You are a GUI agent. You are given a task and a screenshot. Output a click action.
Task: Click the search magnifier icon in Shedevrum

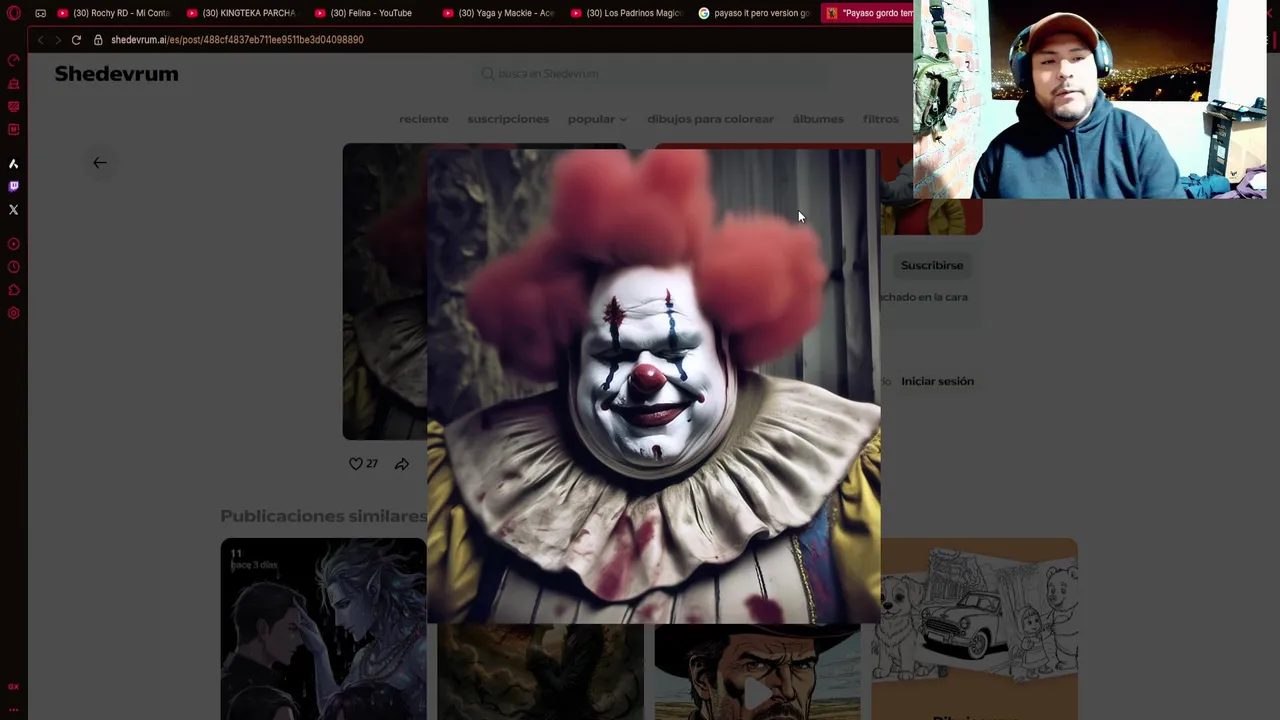pos(488,74)
